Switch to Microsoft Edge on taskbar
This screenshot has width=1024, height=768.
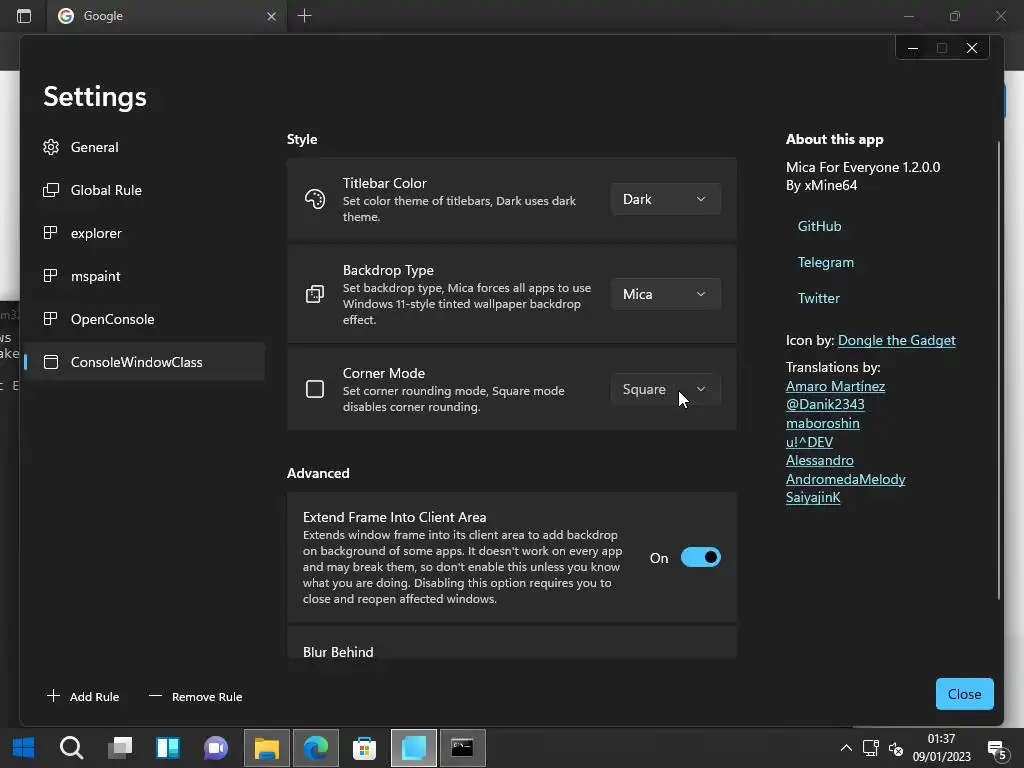(x=315, y=748)
